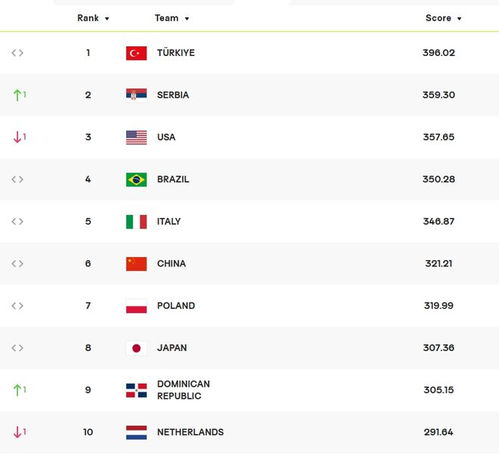Screen dimensions: 499x460
Task: Click the Türkiye flag icon
Action: (136, 53)
